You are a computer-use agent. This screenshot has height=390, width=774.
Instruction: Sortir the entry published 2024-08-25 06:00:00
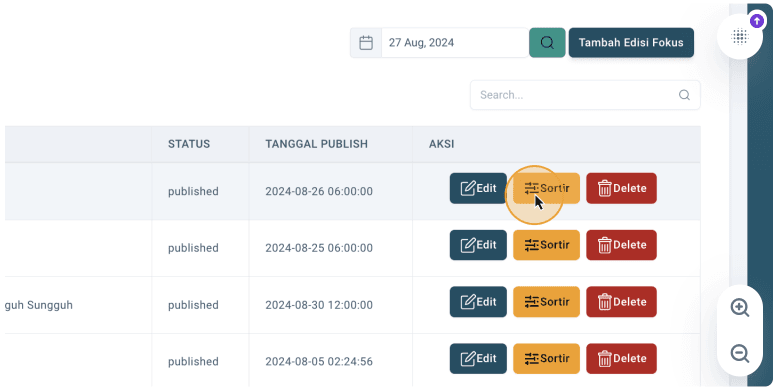[546, 245]
